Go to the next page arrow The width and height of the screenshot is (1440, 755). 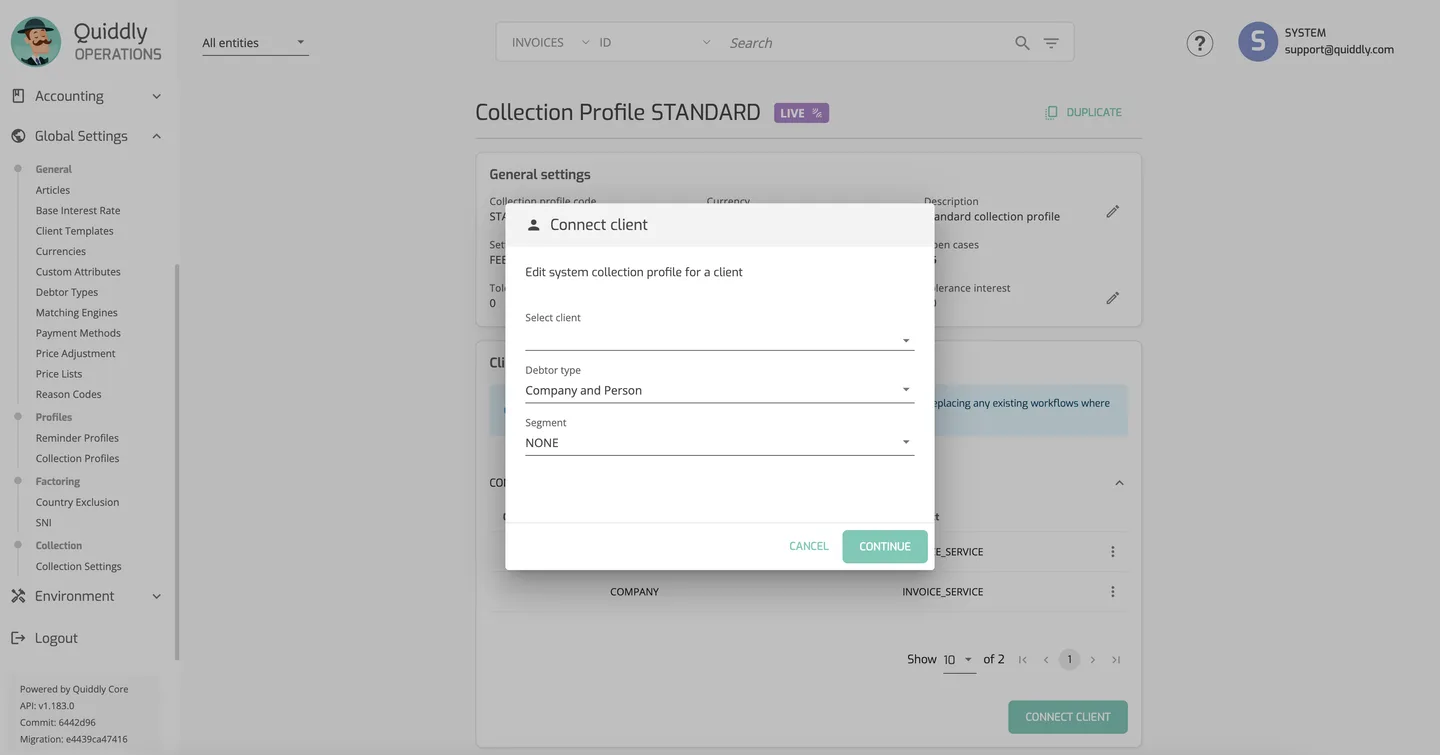pos(1093,660)
